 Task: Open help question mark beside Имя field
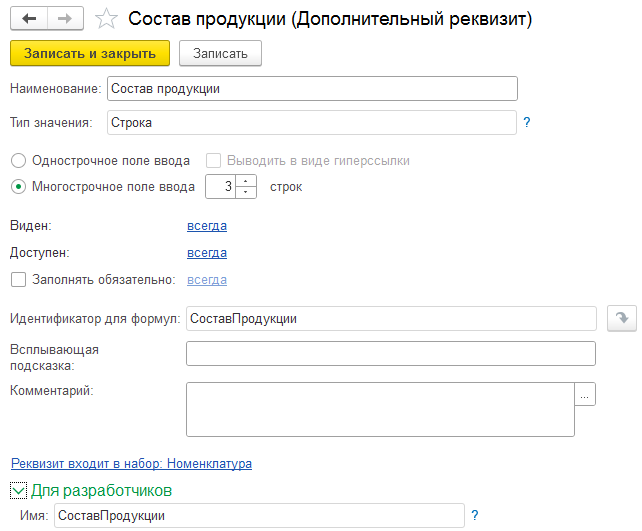pyautogui.click(x=475, y=515)
